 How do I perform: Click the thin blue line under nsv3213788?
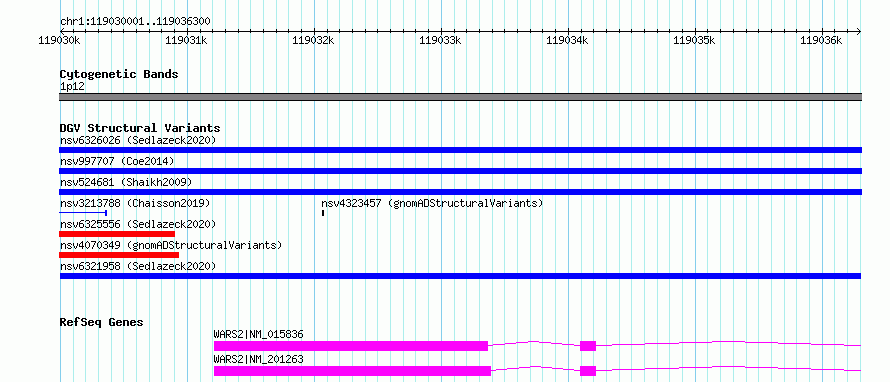coord(83,213)
